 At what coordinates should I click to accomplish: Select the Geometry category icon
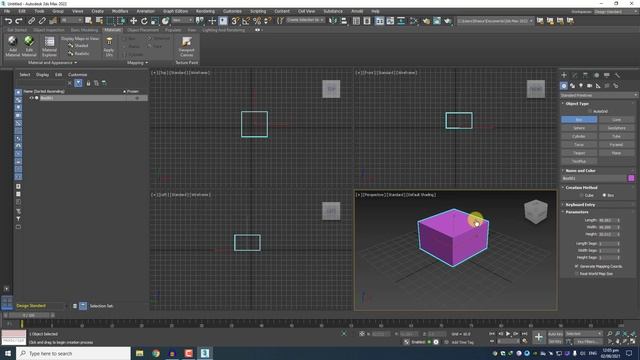click(x=564, y=86)
